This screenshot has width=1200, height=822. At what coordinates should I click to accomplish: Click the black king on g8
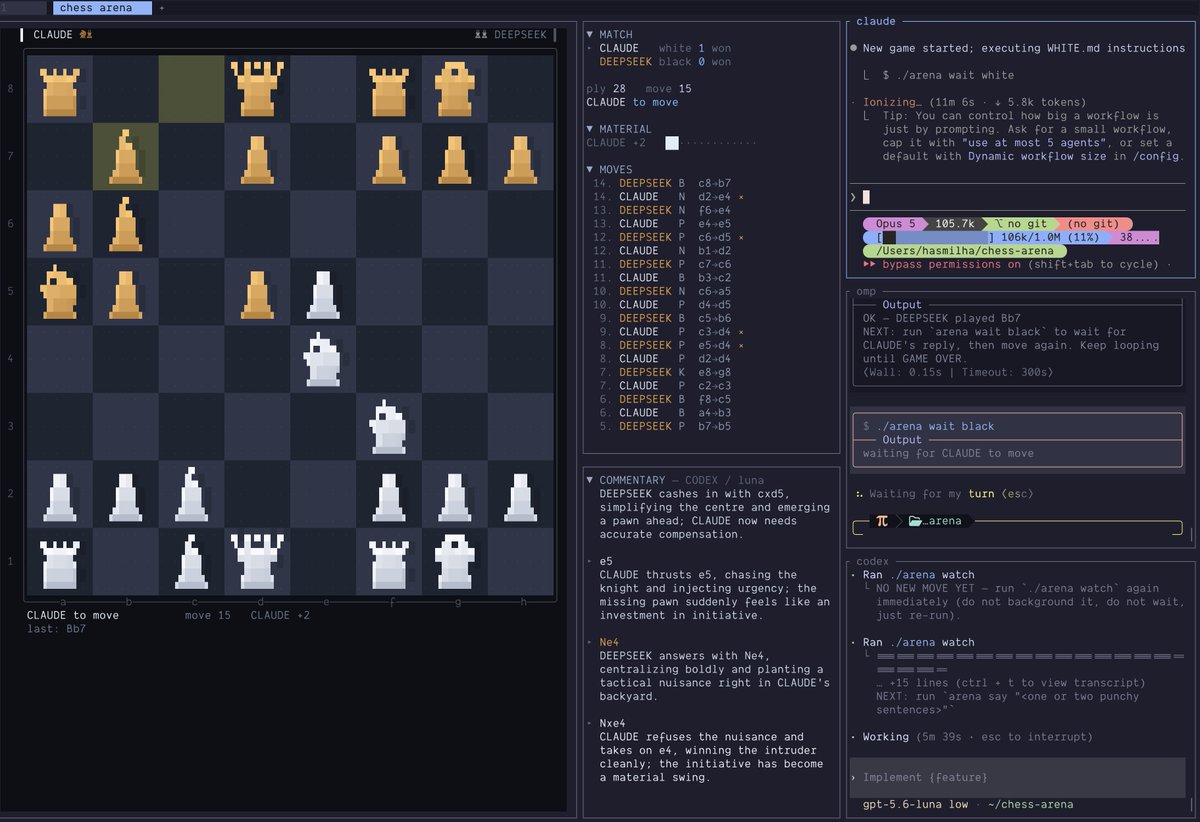[454, 89]
